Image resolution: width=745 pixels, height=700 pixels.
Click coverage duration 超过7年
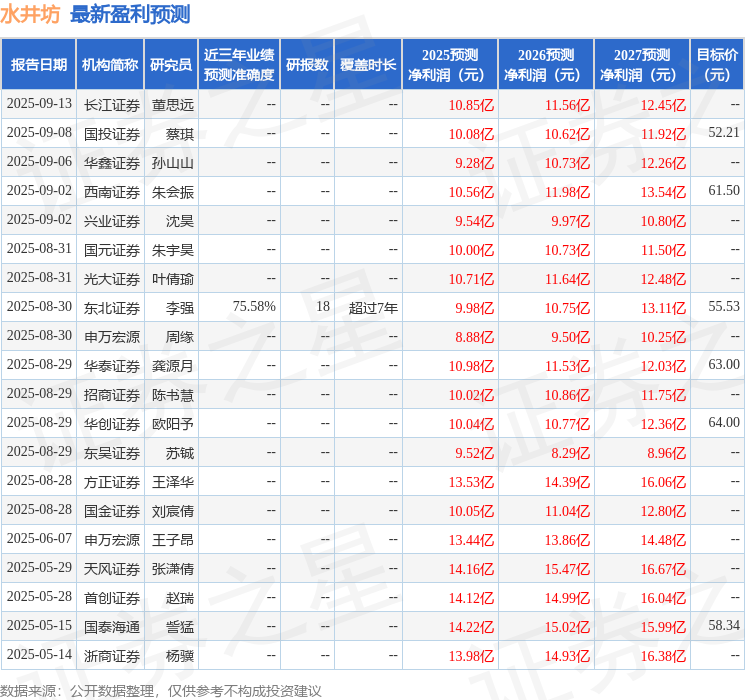point(373,308)
